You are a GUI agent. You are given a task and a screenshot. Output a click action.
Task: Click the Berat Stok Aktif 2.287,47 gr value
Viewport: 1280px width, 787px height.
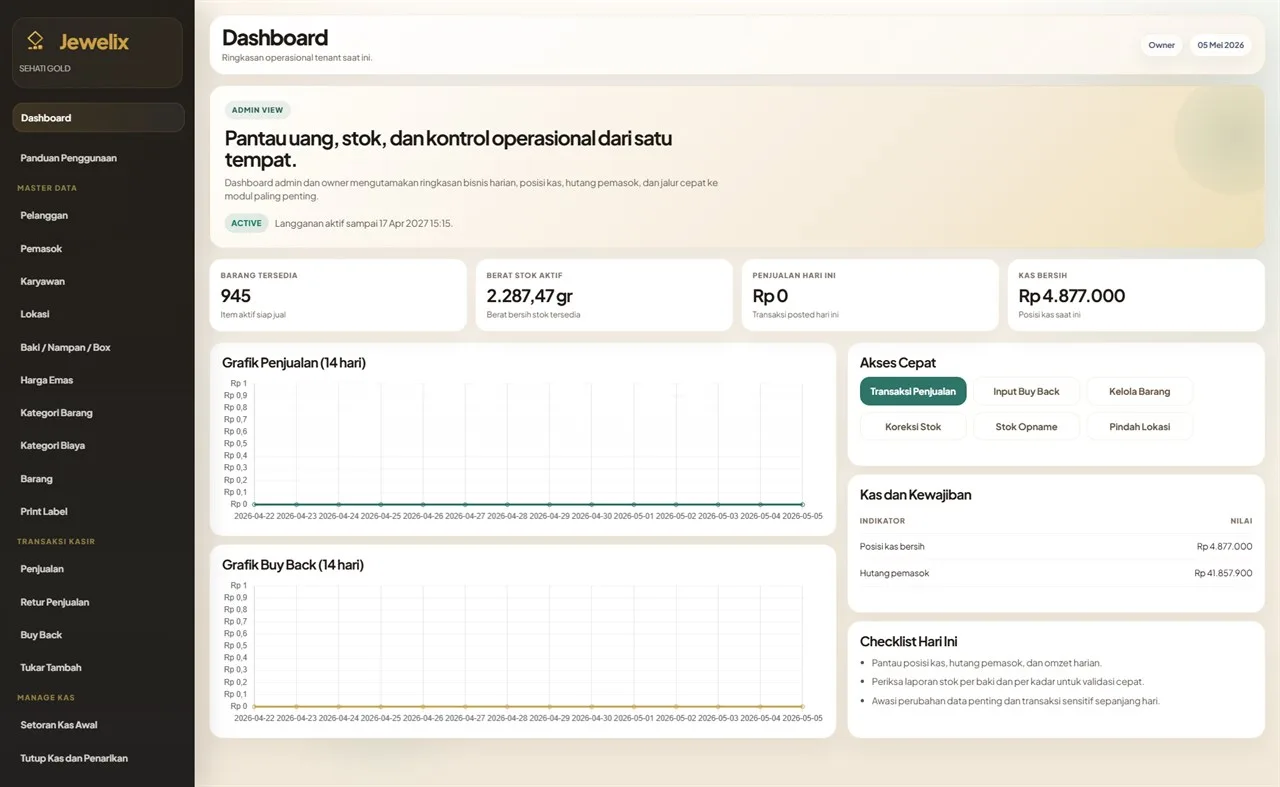click(x=530, y=296)
